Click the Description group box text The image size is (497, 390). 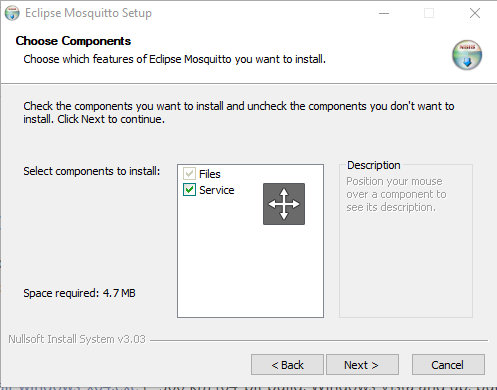[x=396, y=194]
